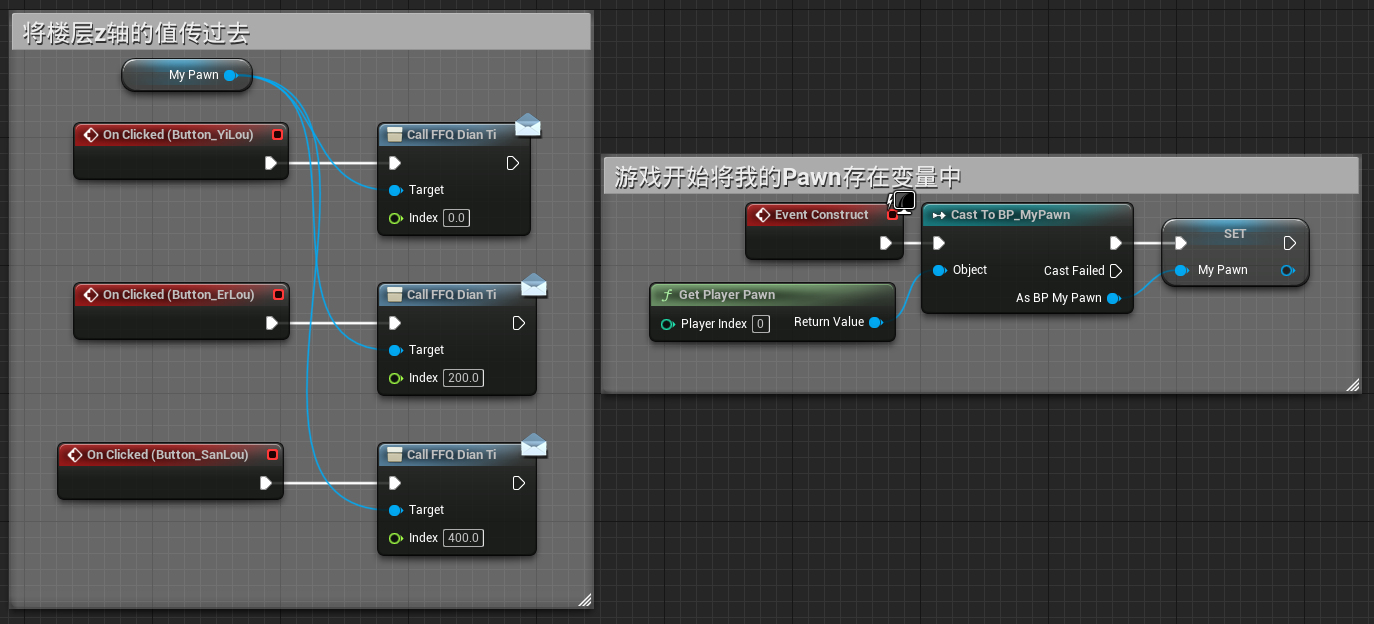Click exec input pin of SET node
The width and height of the screenshot is (1374, 624).
pos(1181,243)
